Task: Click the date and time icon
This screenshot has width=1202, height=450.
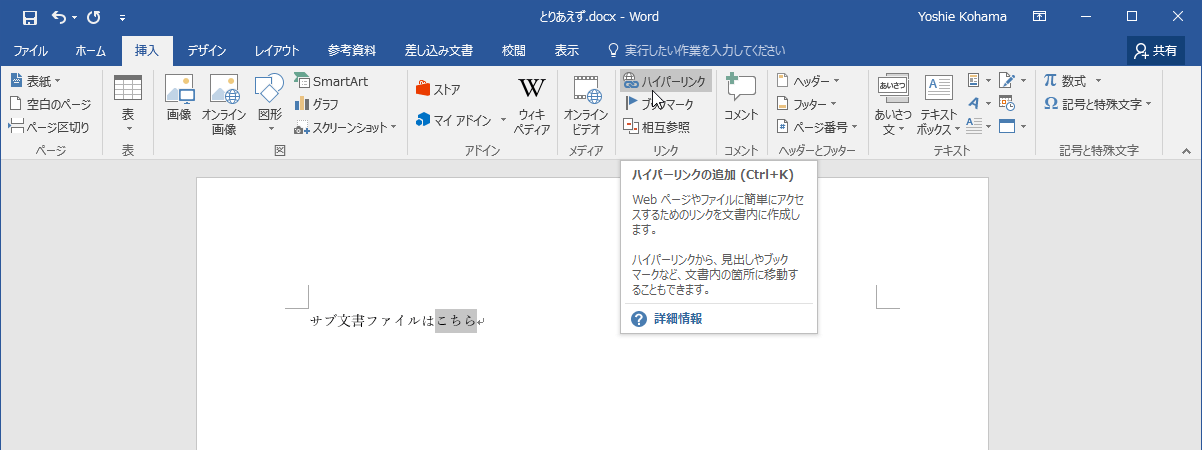Action: click(x=1007, y=104)
